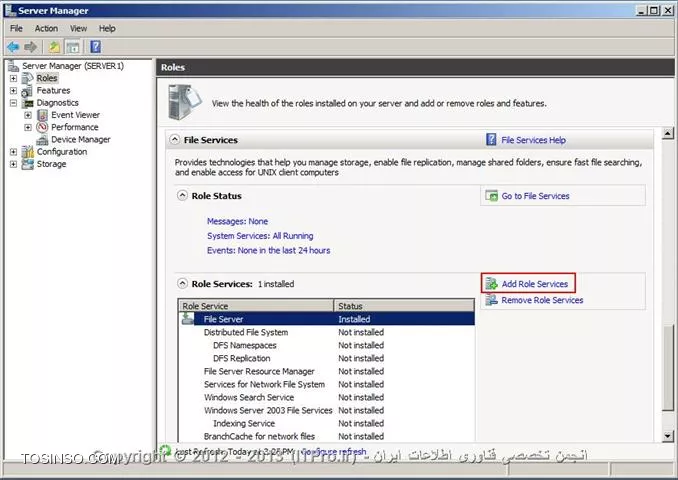678x480 pixels.
Task: Collapse the File Services section chevron
Action: tap(175, 139)
